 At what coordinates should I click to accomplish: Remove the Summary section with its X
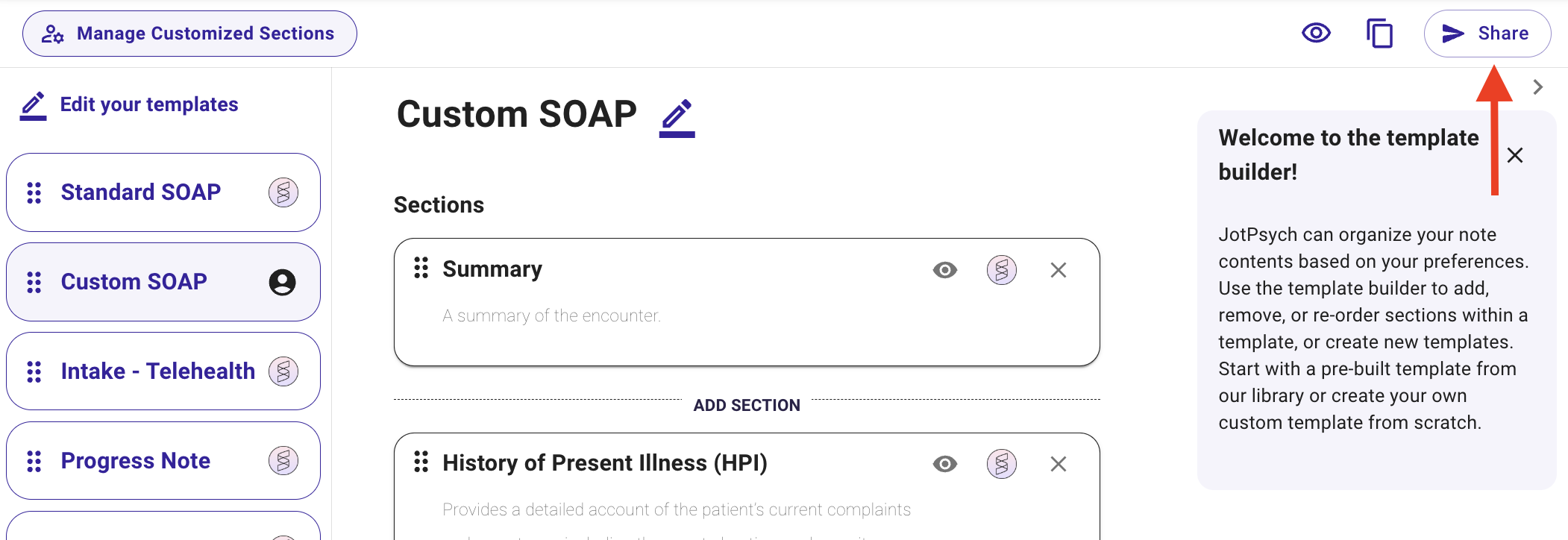pyautogui.click(x=1059, y=270)
